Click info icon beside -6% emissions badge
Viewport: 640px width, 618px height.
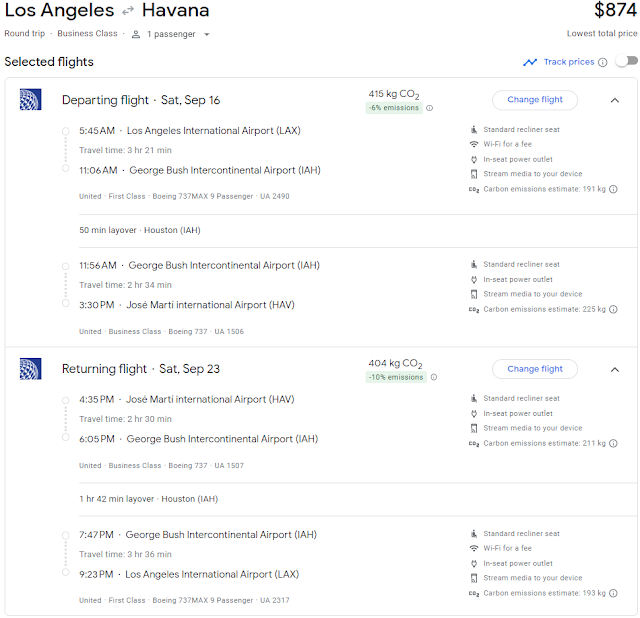tap(430, 108)
